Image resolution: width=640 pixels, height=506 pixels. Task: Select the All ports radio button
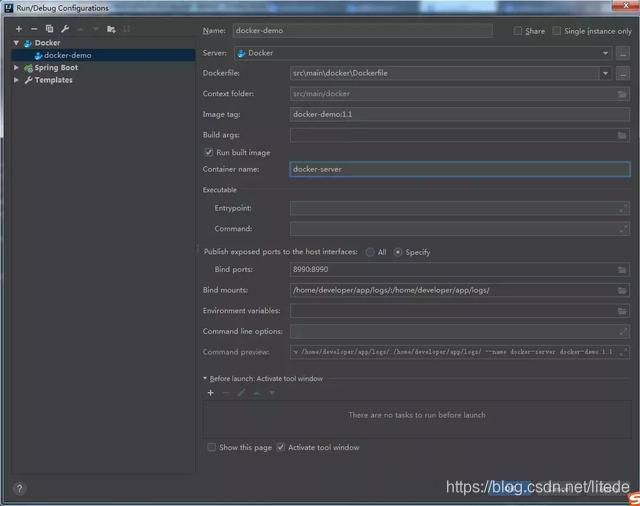[x=370, y=252]
